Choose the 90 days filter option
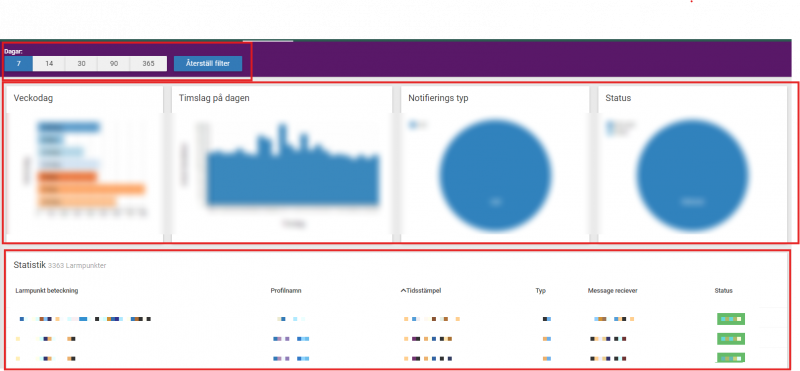This screenshot has width=800, height=371. [x=113, y=64]
